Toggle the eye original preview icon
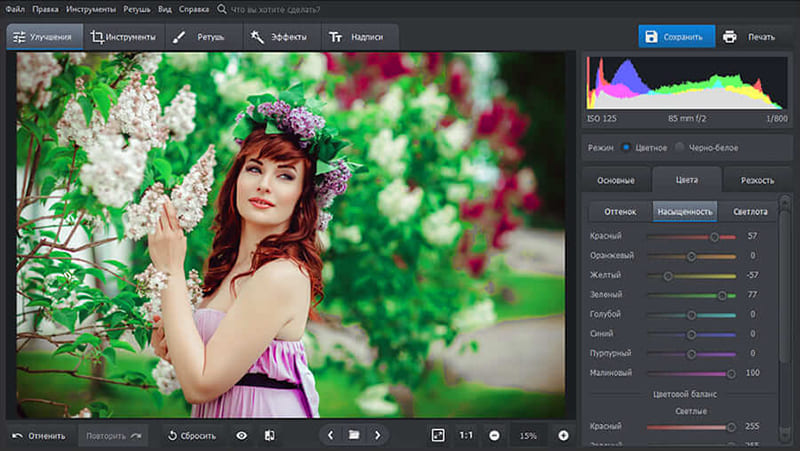The height and width of the screenshot is (451, 800). 241,436
